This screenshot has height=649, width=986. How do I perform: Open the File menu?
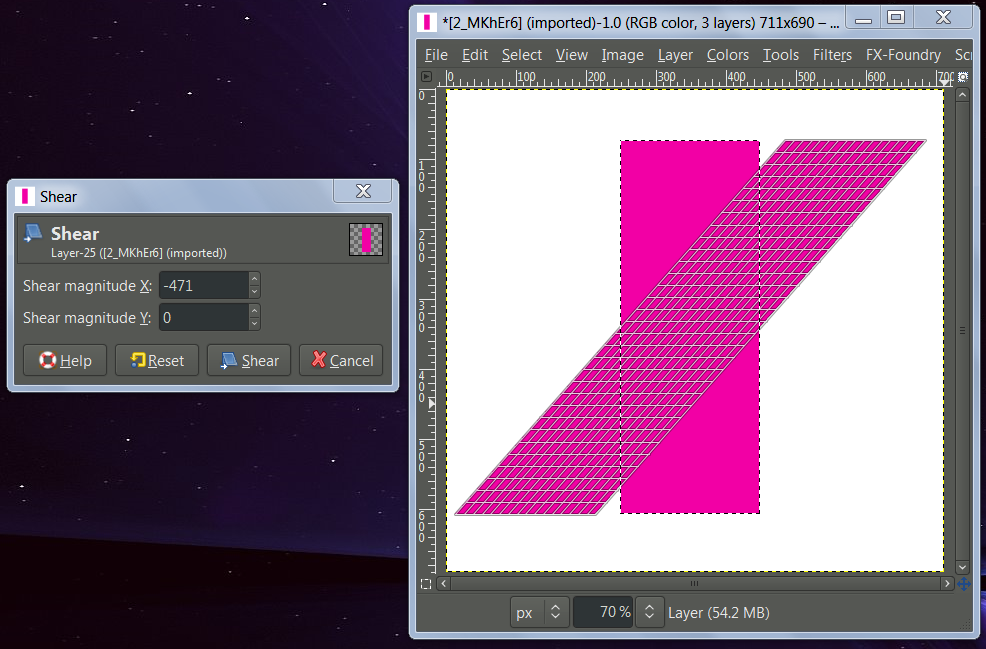(x=436, y=55)
